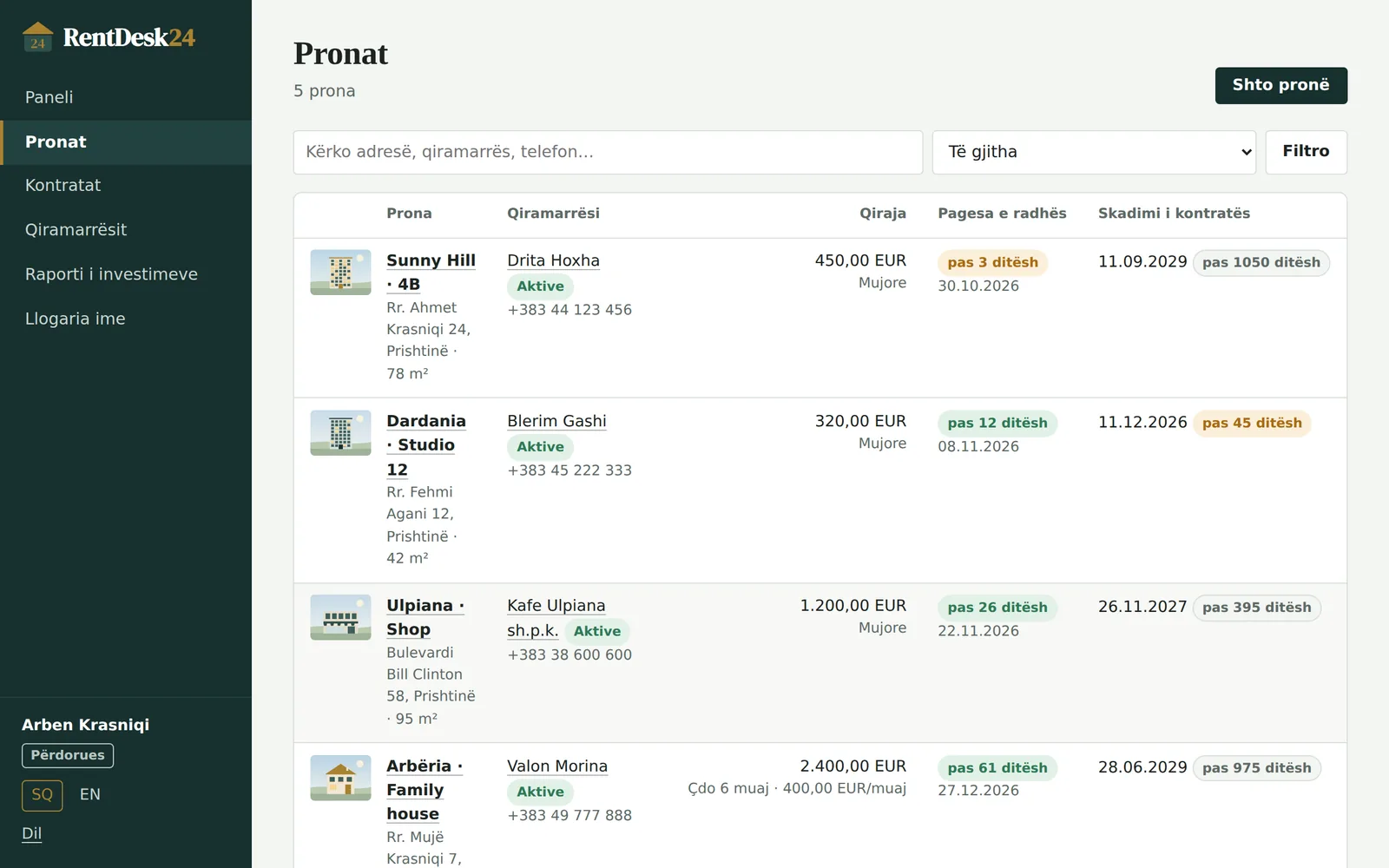Switch language to SQ
Viewport: 1389px width, 868px height.
click(43, 795)
